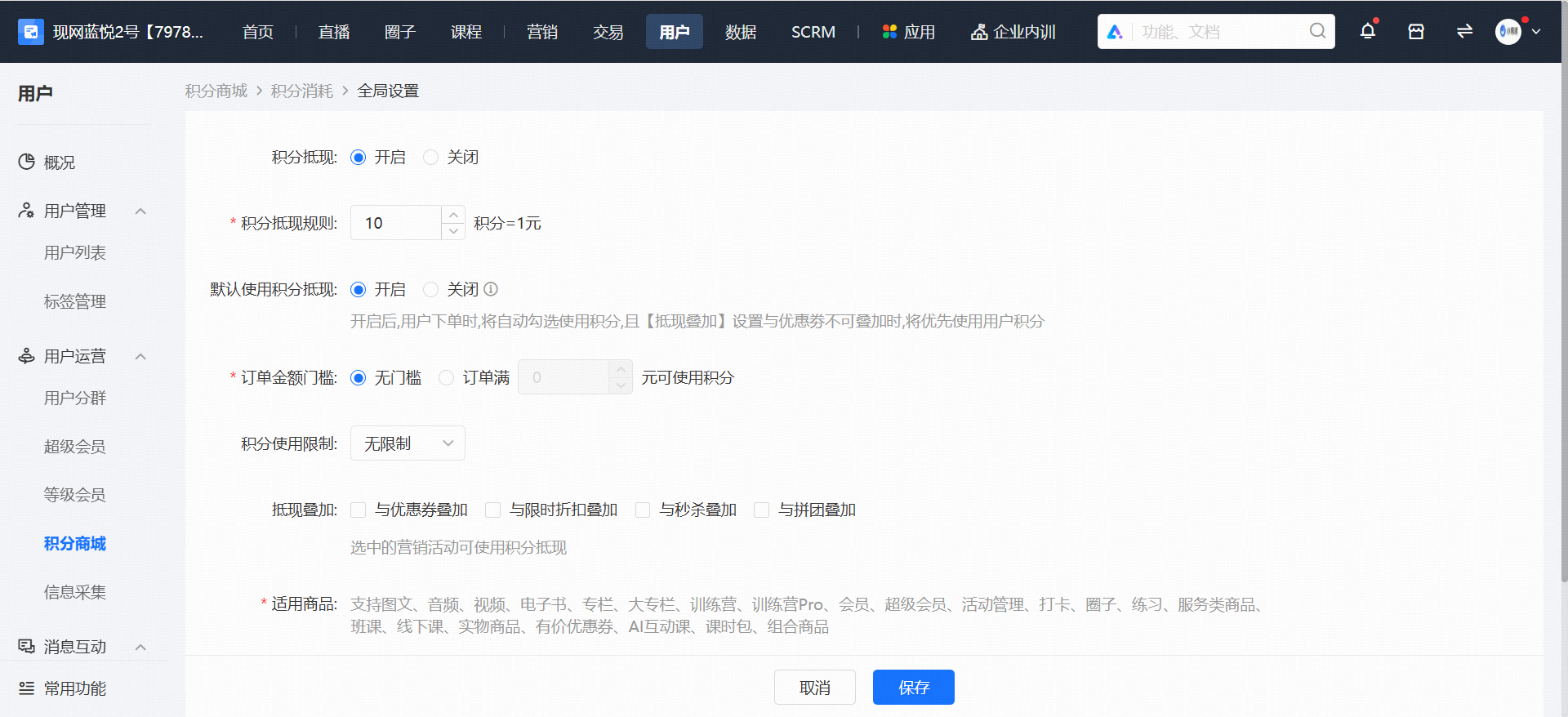Collapse 用户管理 section chevron
The height and width of the screenshot is (717, 1568).
click(x=140, y=211)
